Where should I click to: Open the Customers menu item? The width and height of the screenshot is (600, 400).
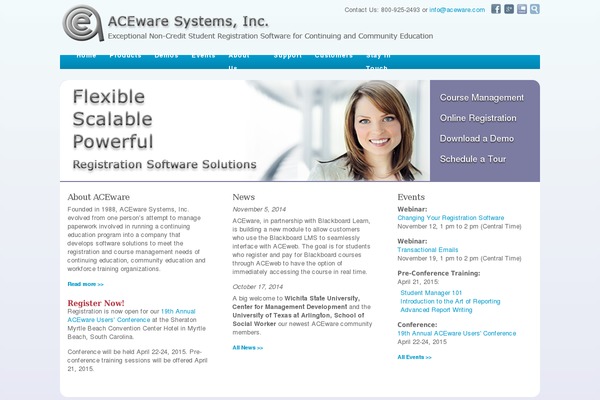[x=333, y=56]
